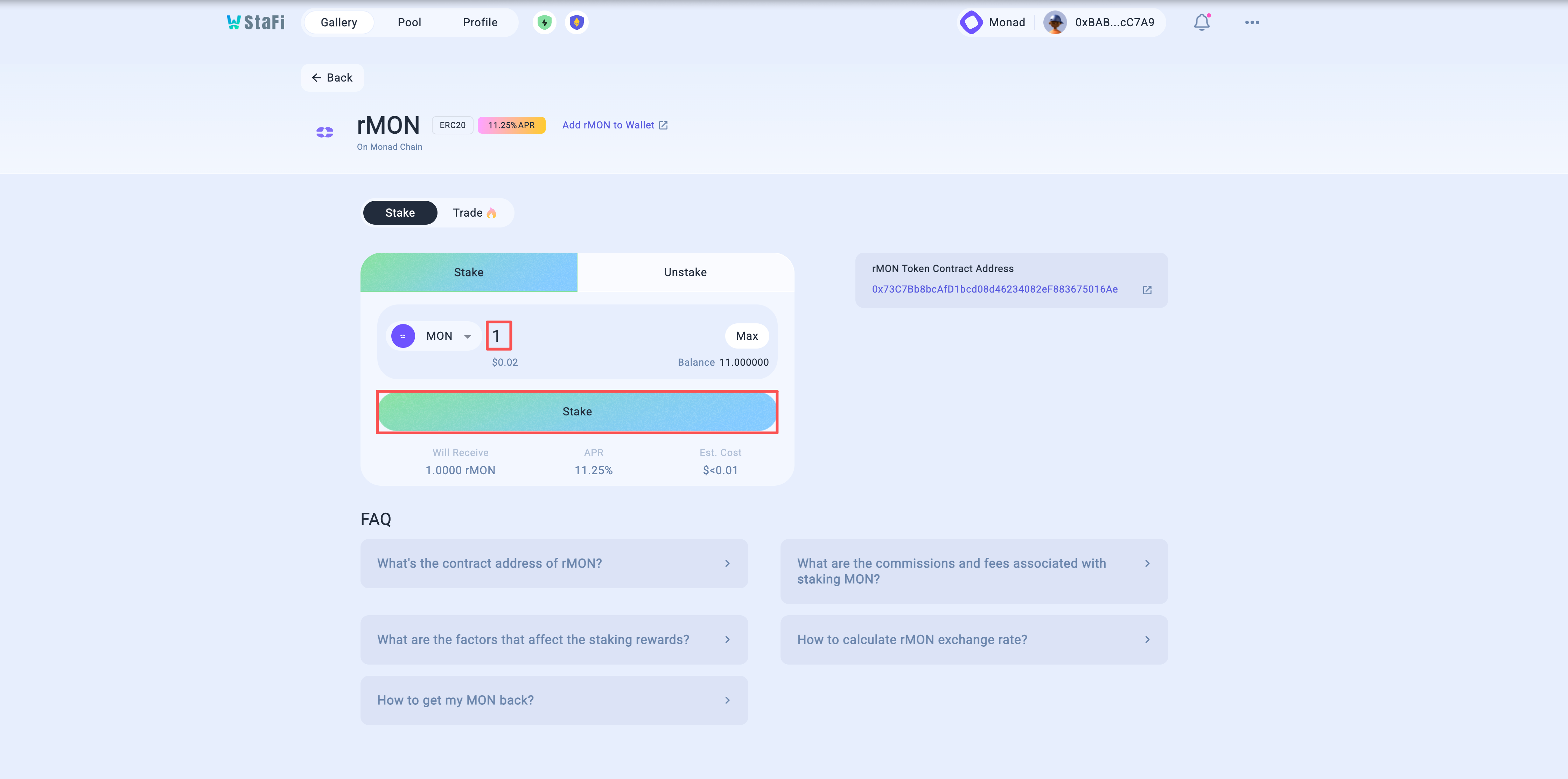This screenshot has width=1568, height=779.
Task: Click the rMON token logo
Action: (x=324, y=132)
